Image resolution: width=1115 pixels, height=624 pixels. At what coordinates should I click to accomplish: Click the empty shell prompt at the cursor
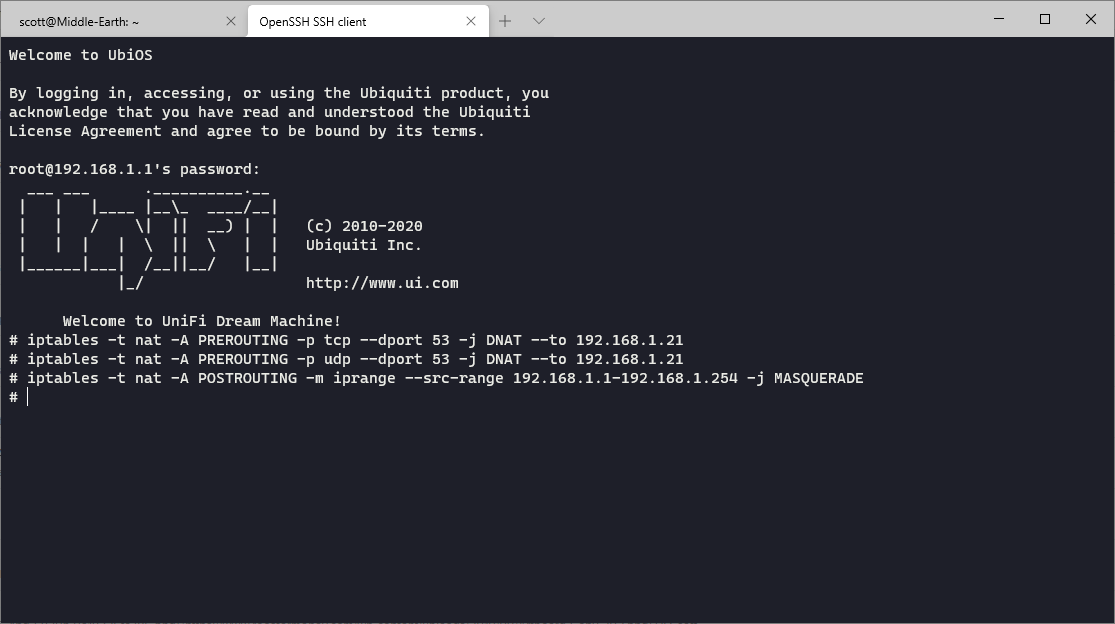(x=28, y=397)
